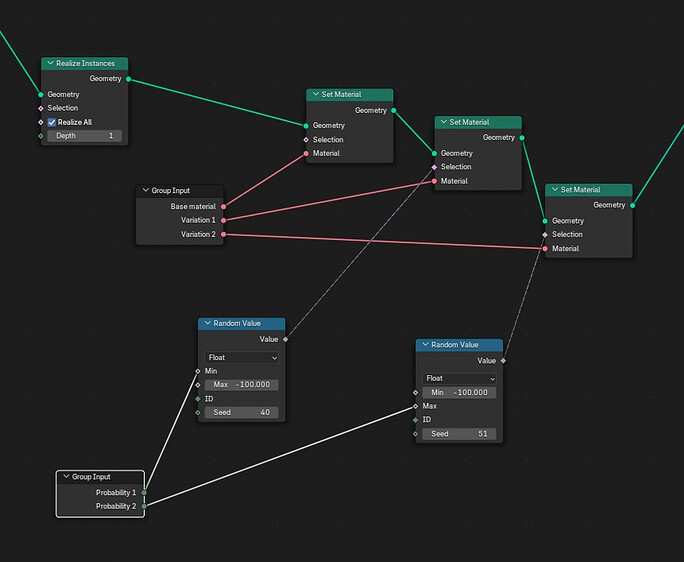This screenshot has height=562, width=684.
Task: Collapse the middle Set Material node
Action: coord(444,122)
